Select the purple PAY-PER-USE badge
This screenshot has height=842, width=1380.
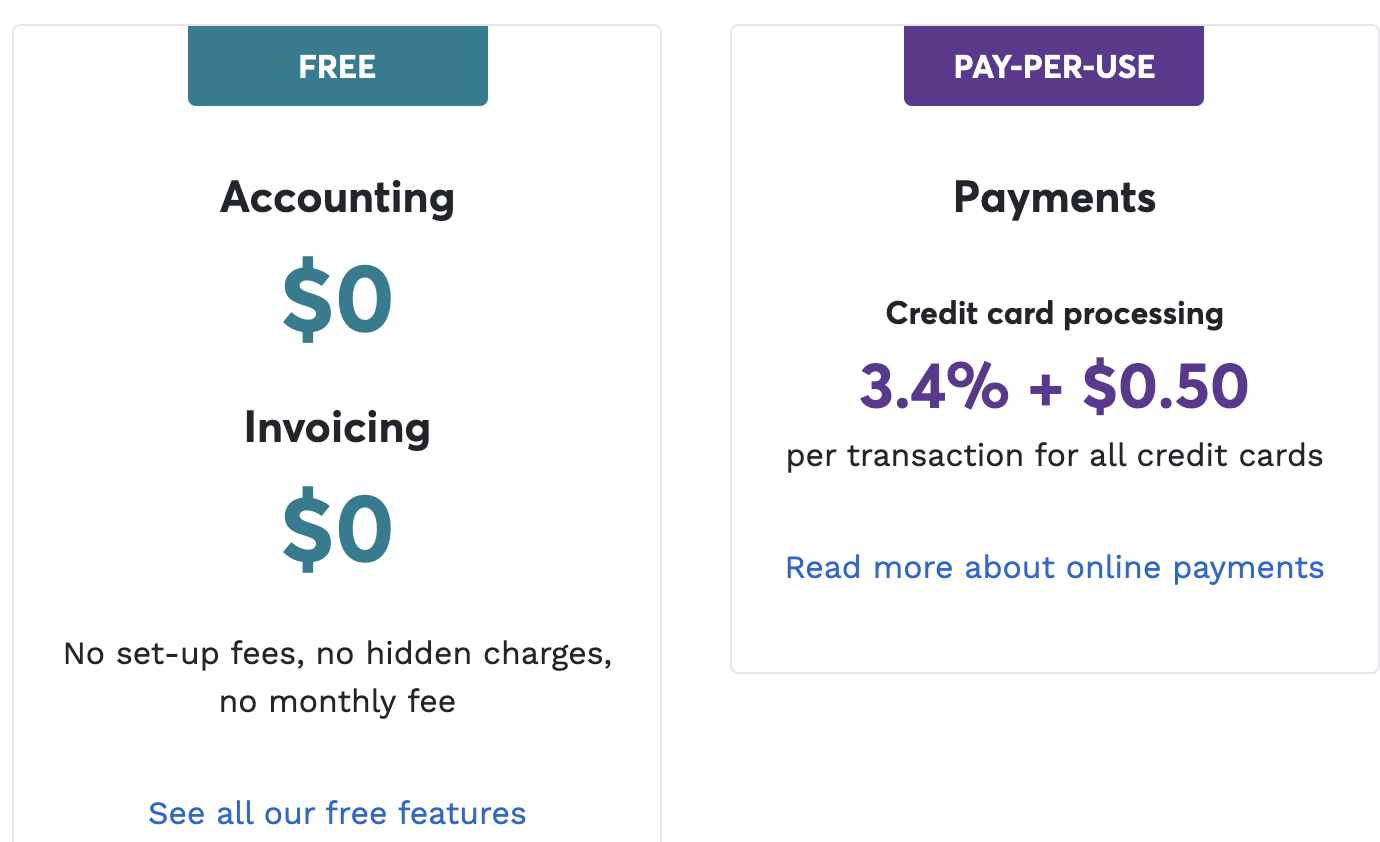click(x=1054, y=66)
